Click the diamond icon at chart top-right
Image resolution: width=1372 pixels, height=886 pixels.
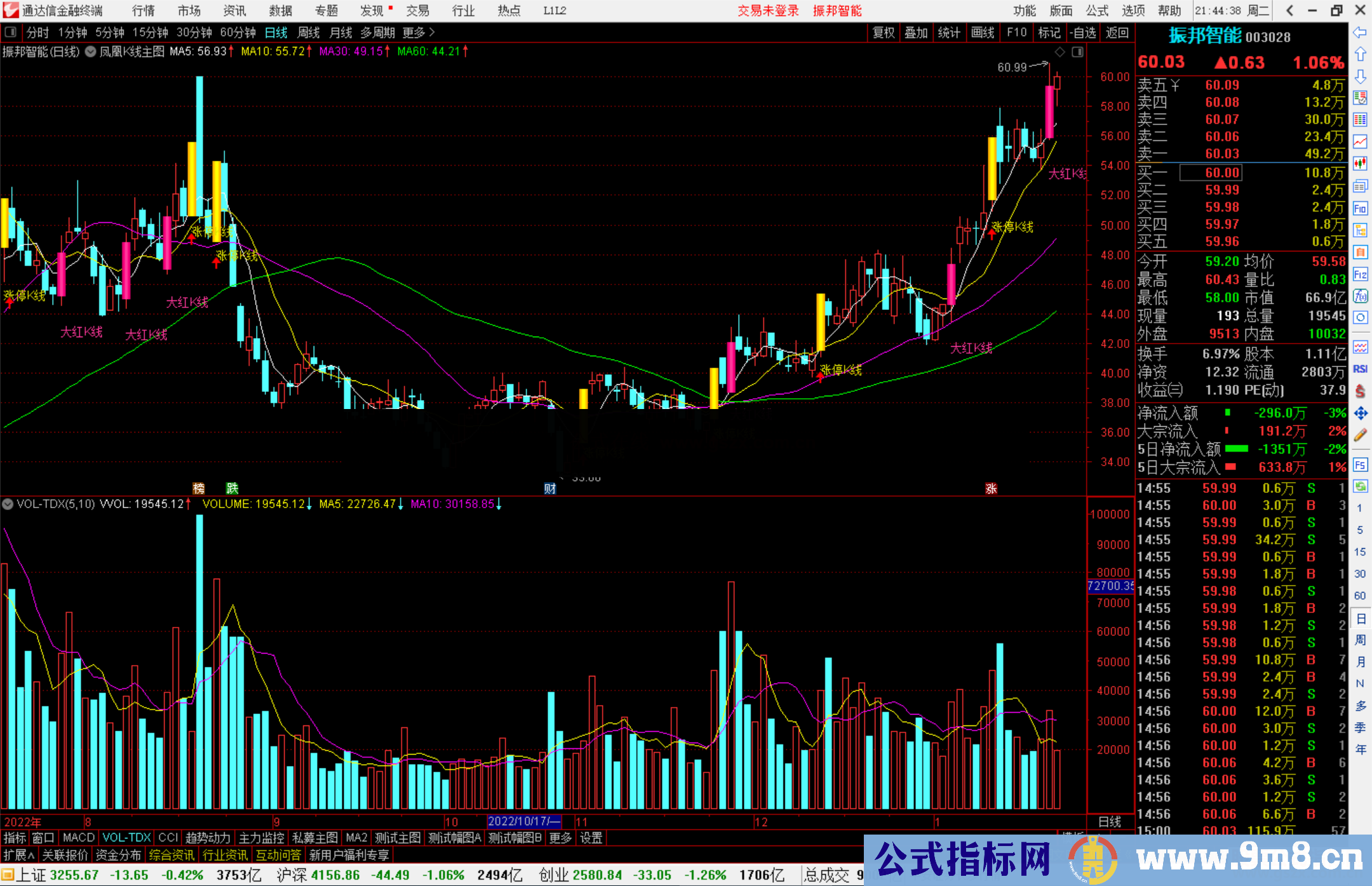pos(1059,52)
